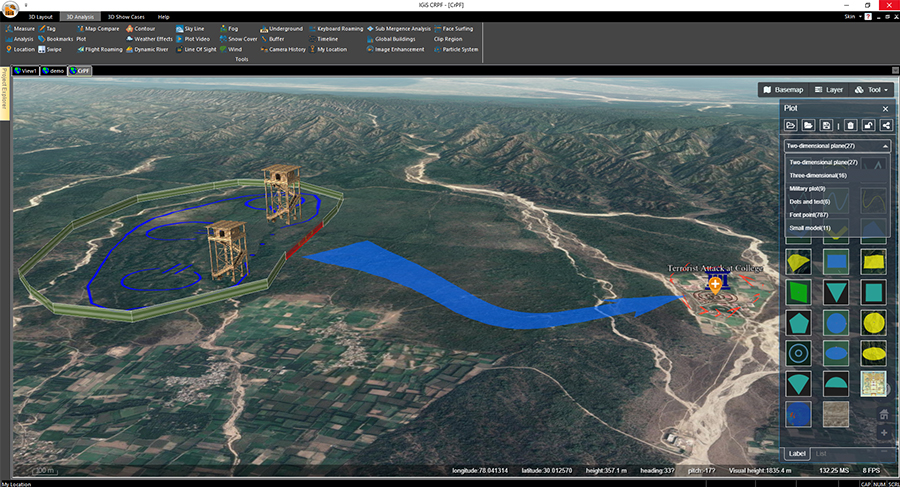Switch to the demo view tab

tap(56, 71)
